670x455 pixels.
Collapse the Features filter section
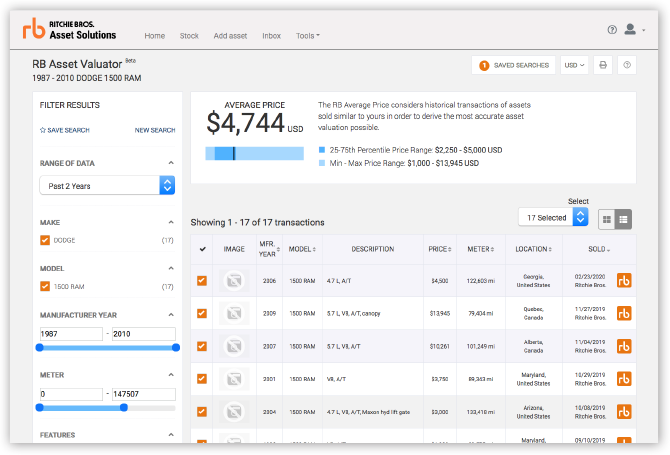[171, 434]
